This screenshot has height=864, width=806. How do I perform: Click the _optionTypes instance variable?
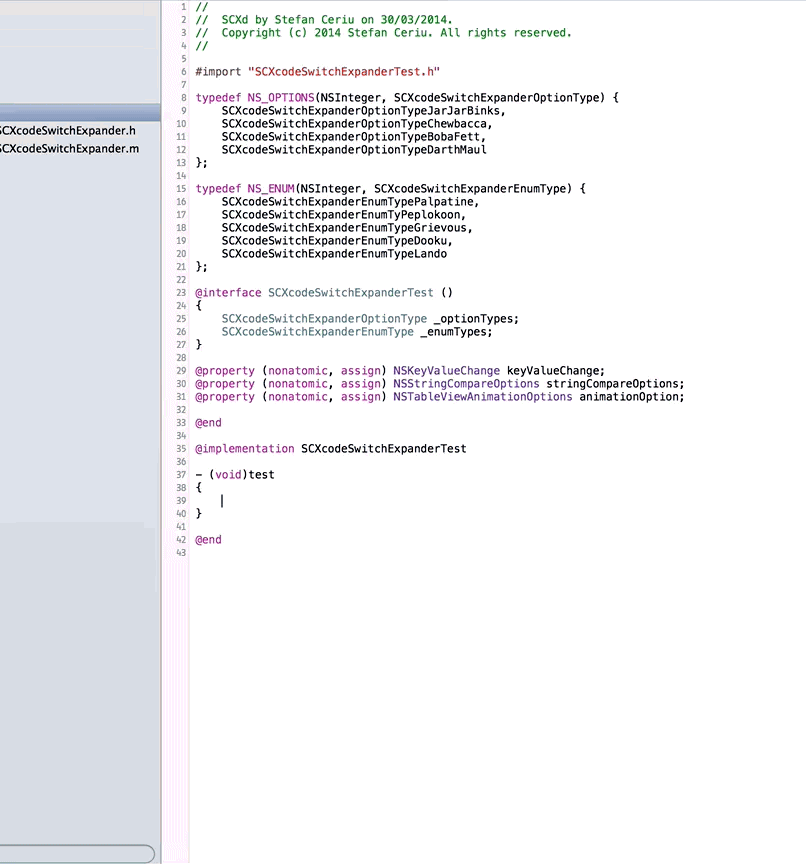tap(475, 318)
